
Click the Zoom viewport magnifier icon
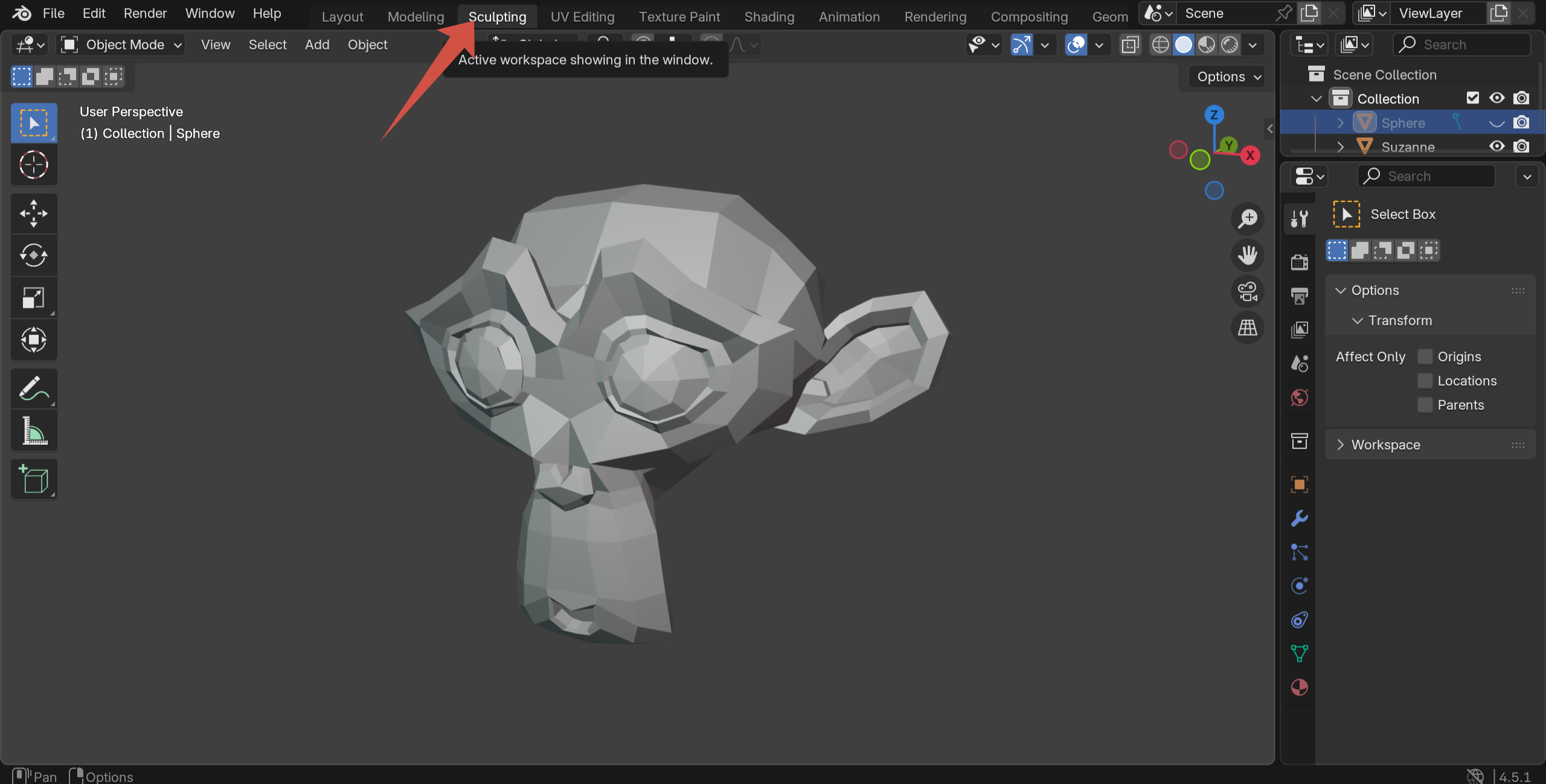click(x=1248, y=218)
